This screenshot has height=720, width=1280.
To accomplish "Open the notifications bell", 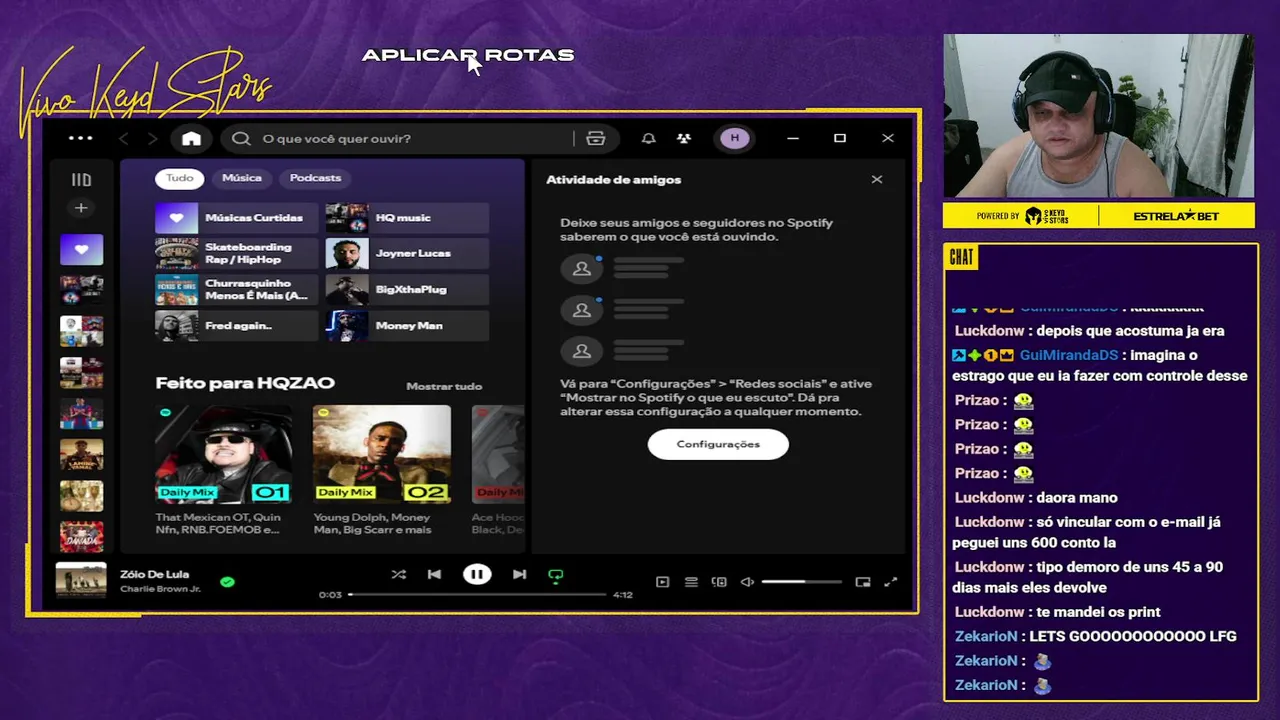I will (648, 138).
